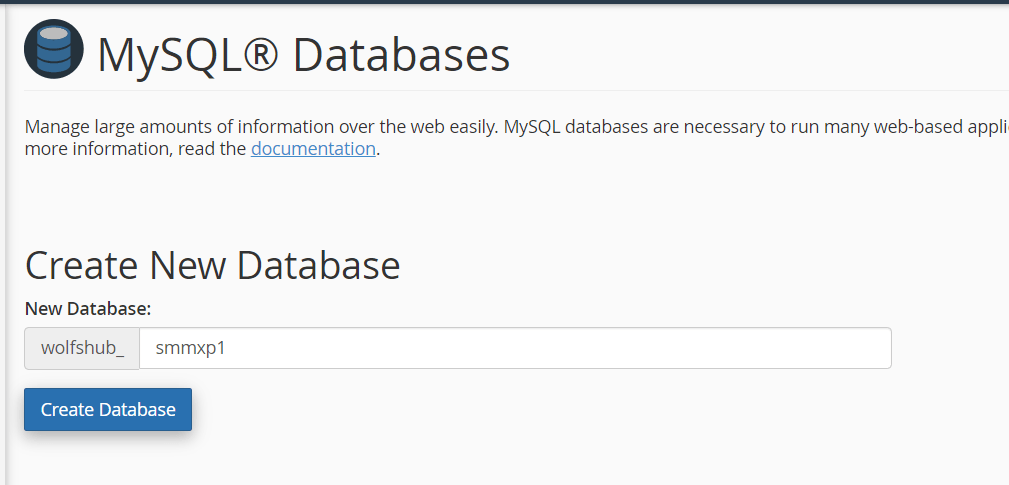This screenshot has height=485, width=1009.
Task: Click the Create New Database heading
Action: pyautogui.click(x=212, y=266)
